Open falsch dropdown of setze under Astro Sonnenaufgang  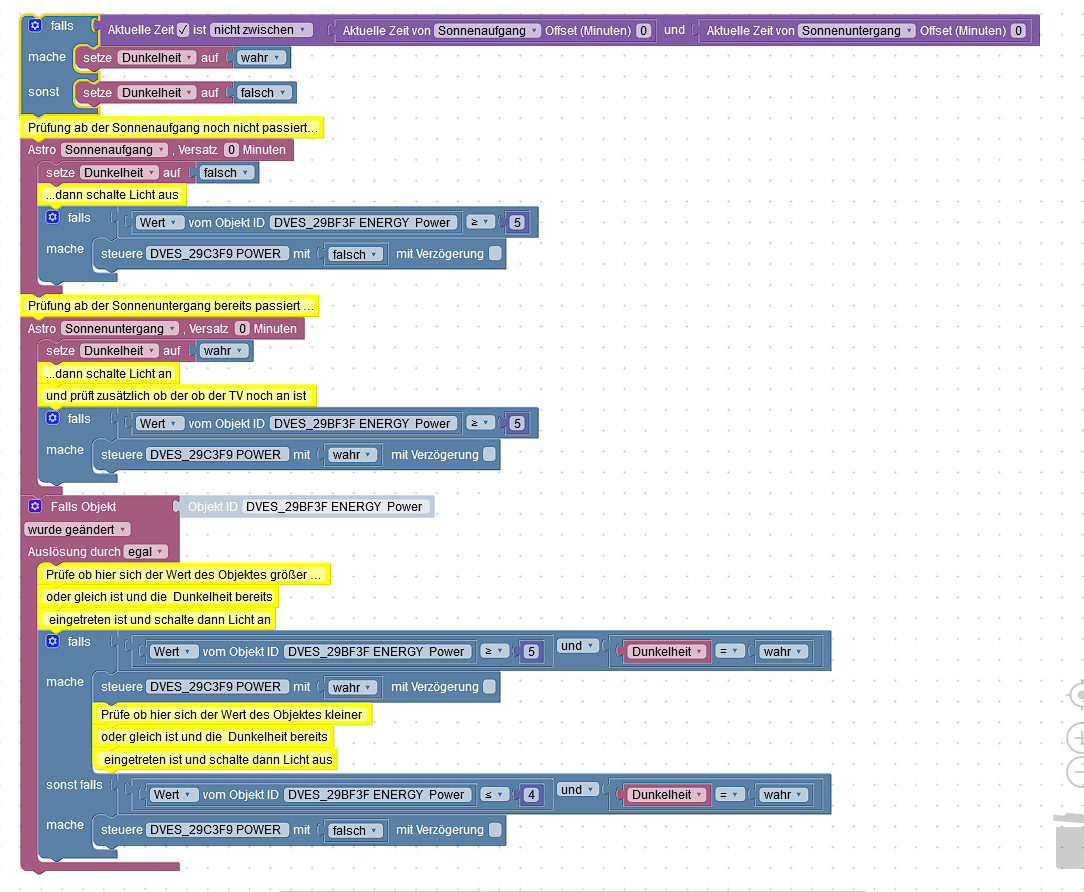[226, 173]
